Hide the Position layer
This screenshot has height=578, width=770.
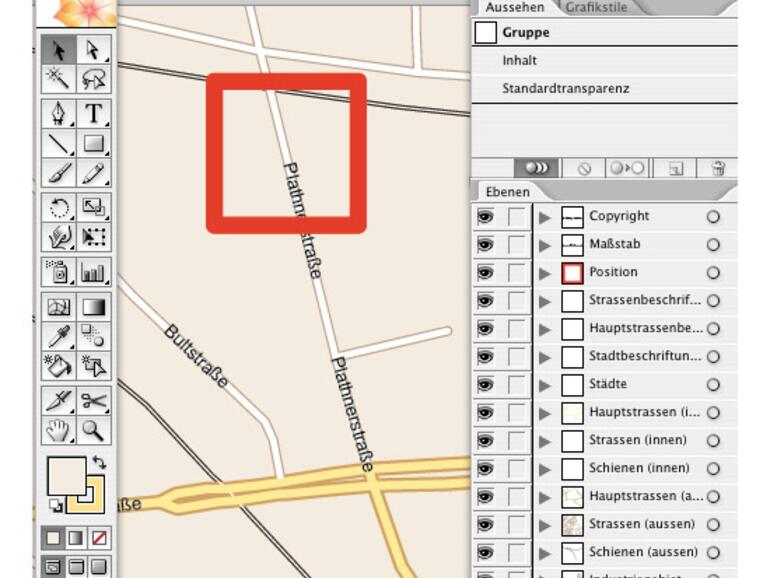(486, 273)
